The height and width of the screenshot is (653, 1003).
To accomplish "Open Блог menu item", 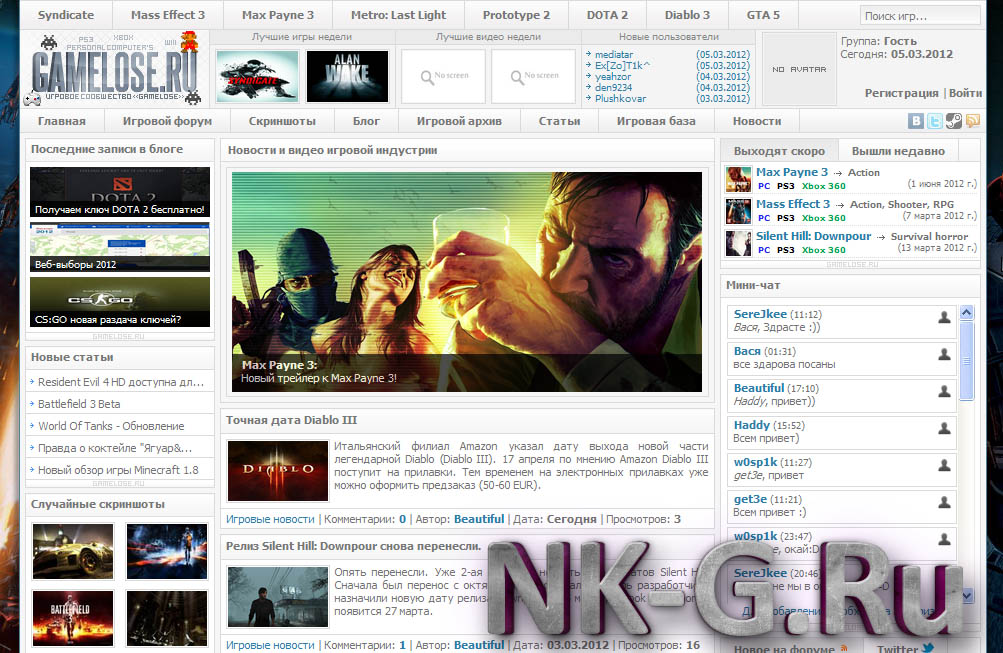I will (x=366, y=121).
